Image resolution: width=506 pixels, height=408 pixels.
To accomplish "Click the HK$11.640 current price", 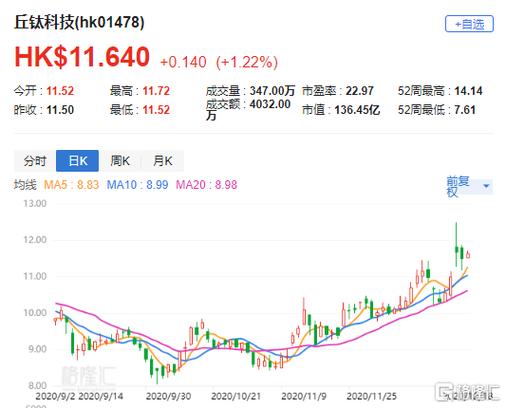I will coord(82,57).
